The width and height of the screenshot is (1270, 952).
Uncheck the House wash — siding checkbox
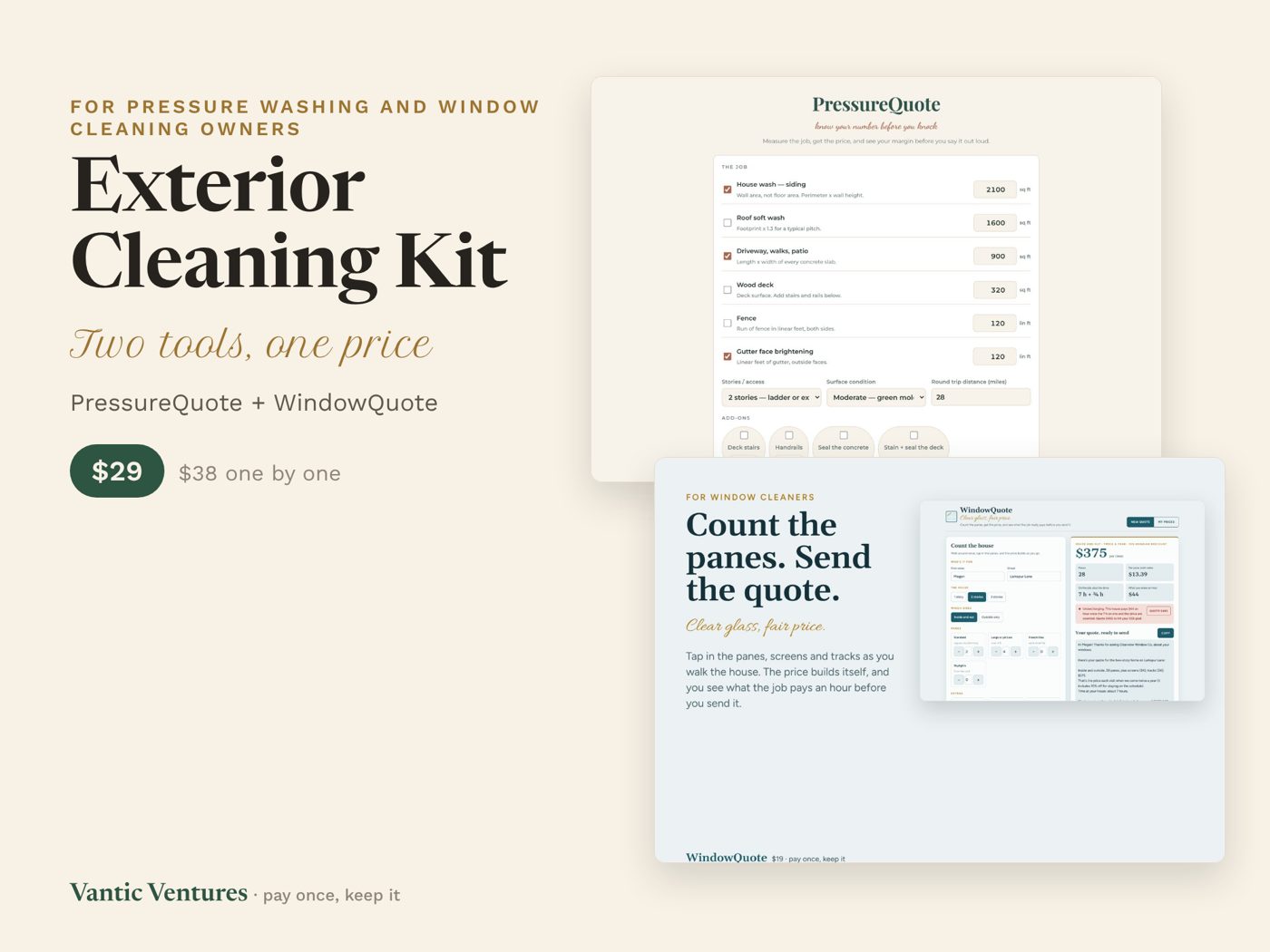[x=728, y=189]
